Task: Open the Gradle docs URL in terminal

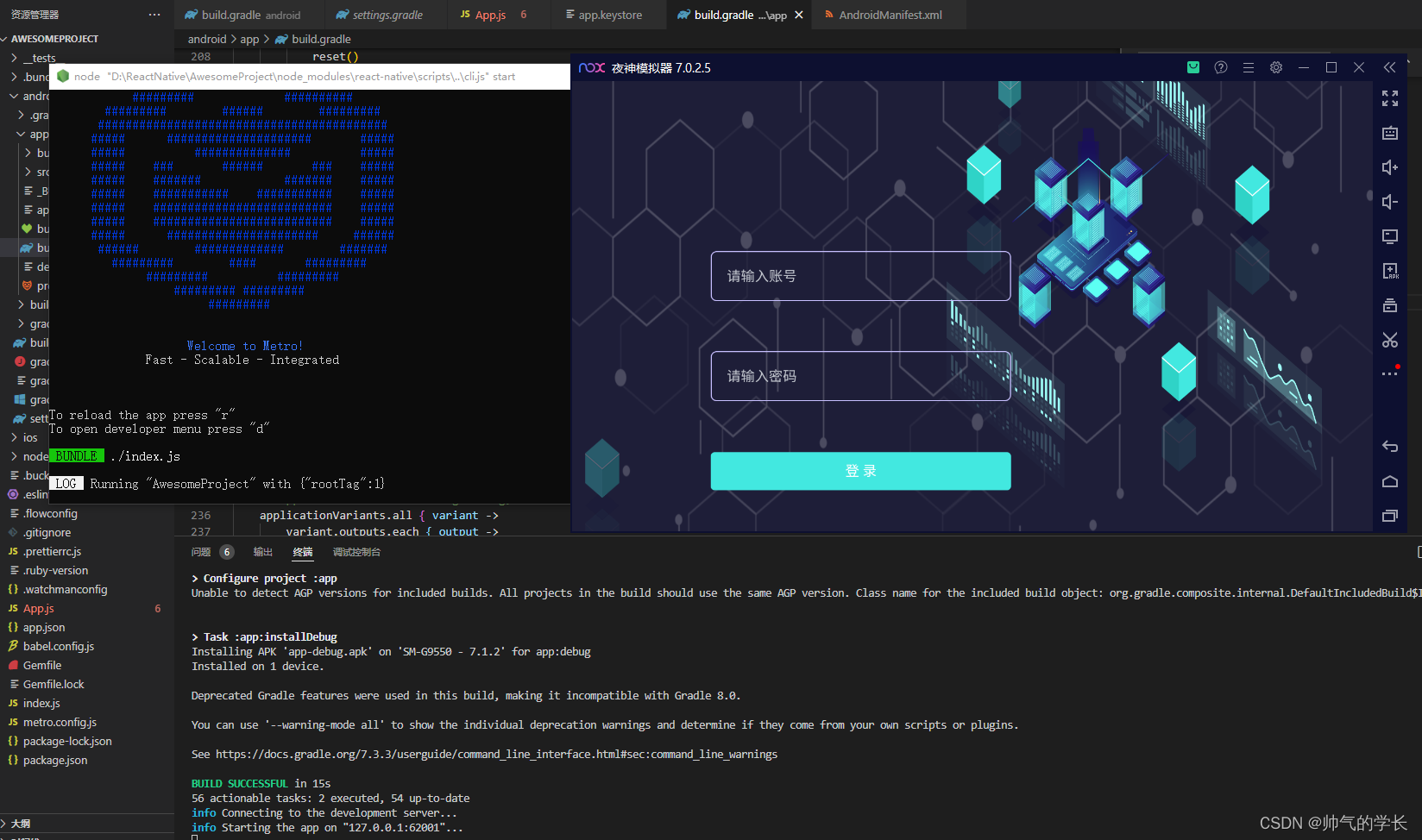Action: [x=496, y=754]
